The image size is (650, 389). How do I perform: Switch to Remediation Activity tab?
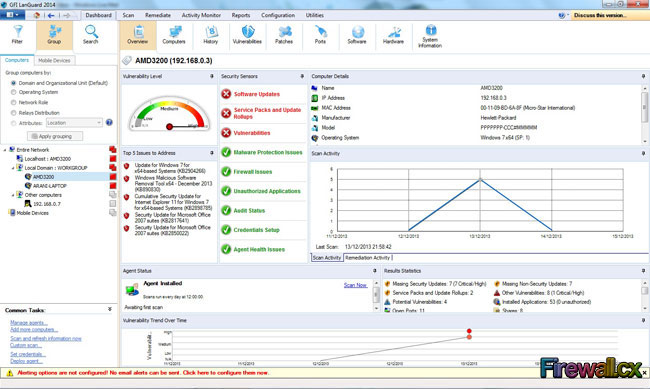(x=368, y=258)
